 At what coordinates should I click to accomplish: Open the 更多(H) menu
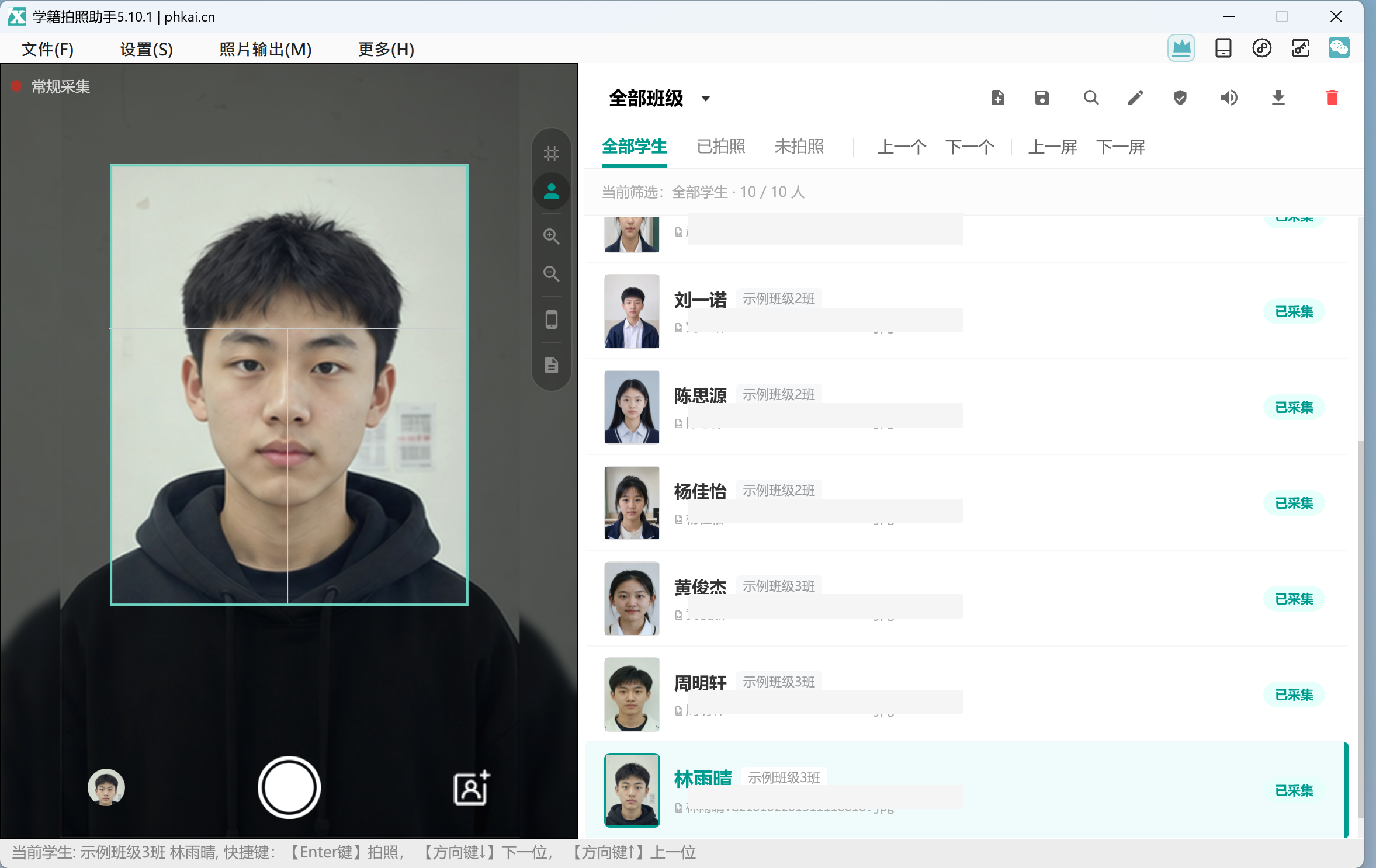pos(386,49)
